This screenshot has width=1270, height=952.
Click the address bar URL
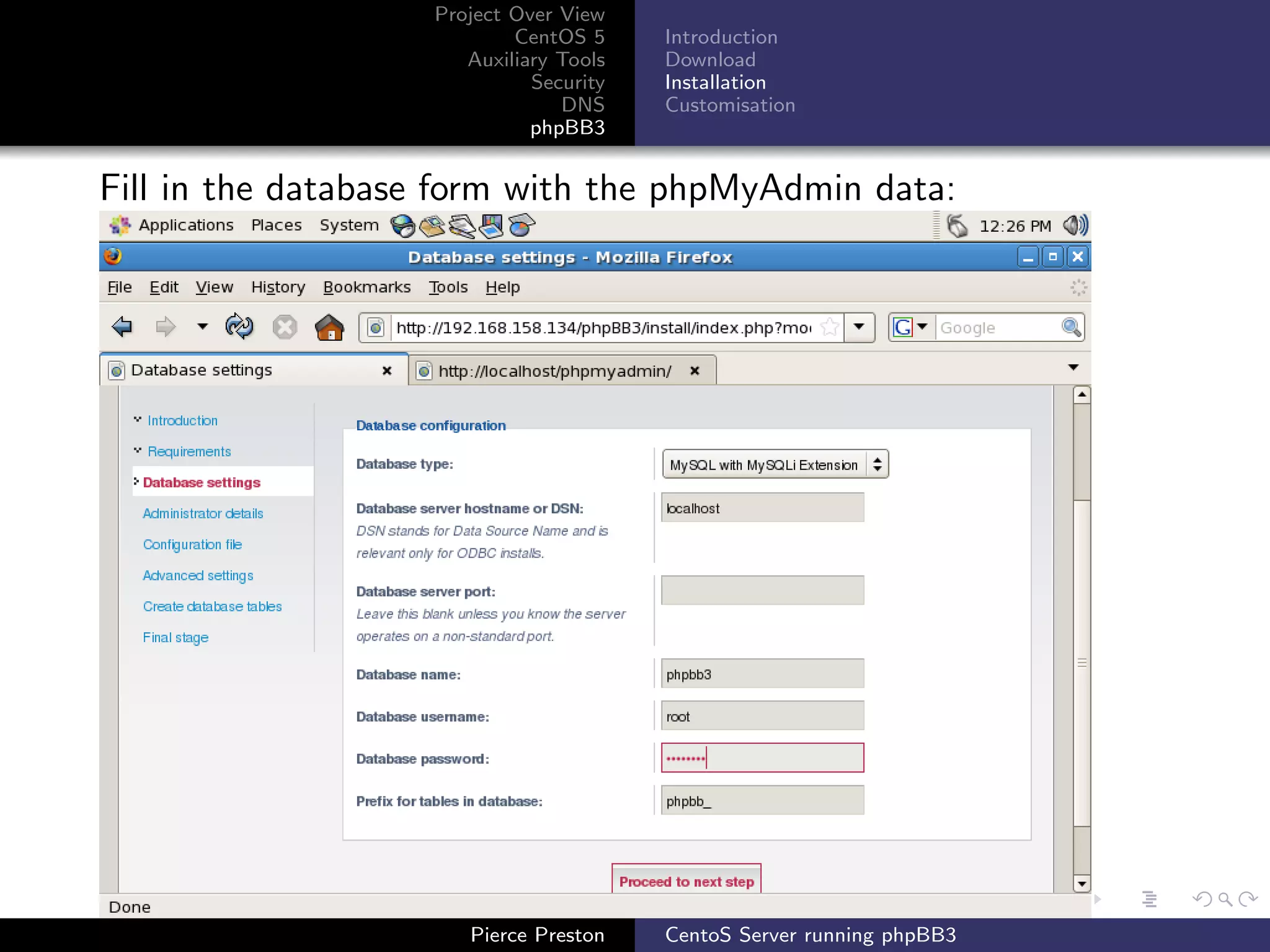point(603,328)
